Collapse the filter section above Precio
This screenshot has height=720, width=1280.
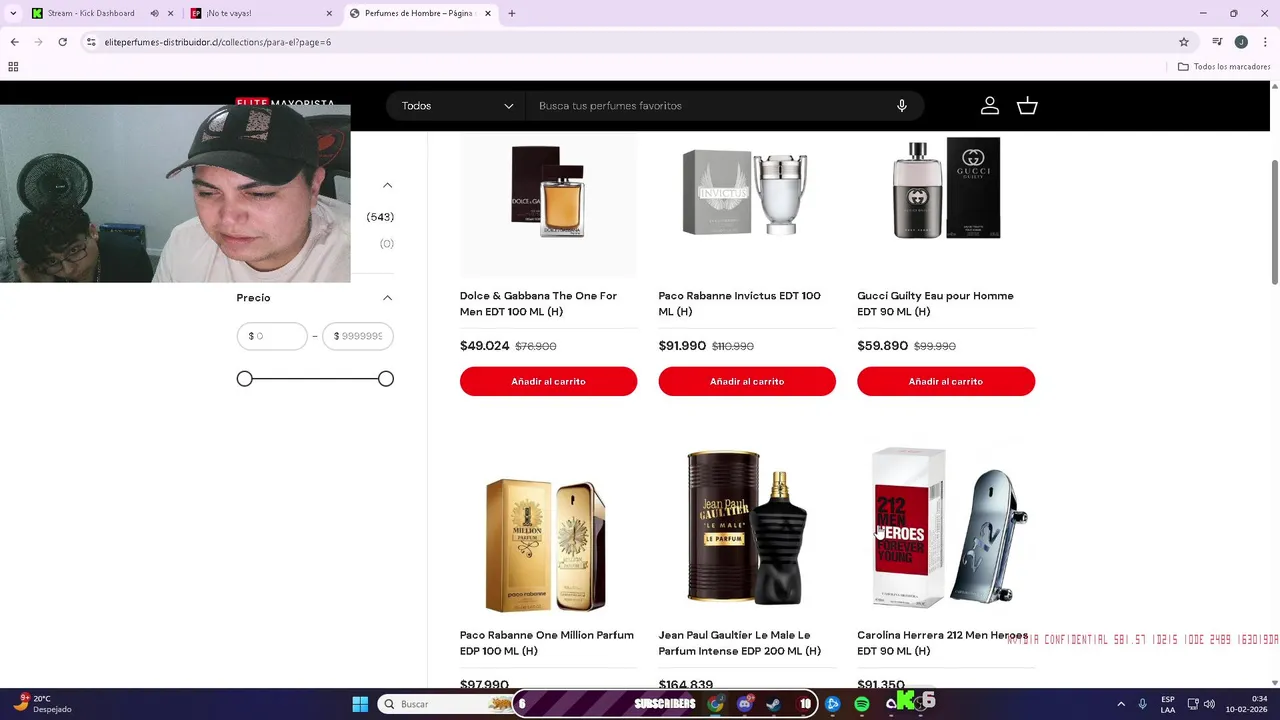[387, 185]
